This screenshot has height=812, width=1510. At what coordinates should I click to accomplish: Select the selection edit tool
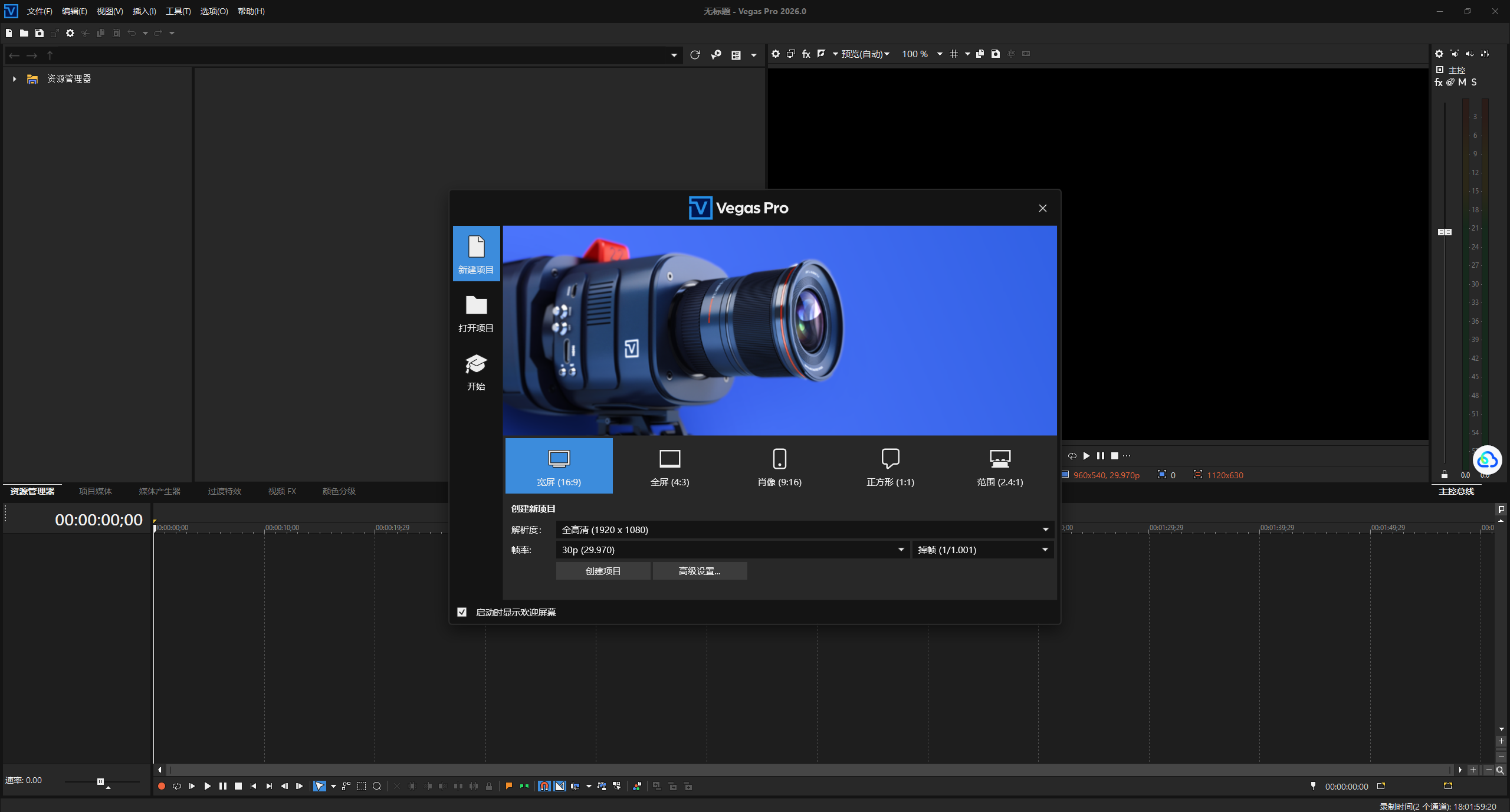[x=362, y=786]
